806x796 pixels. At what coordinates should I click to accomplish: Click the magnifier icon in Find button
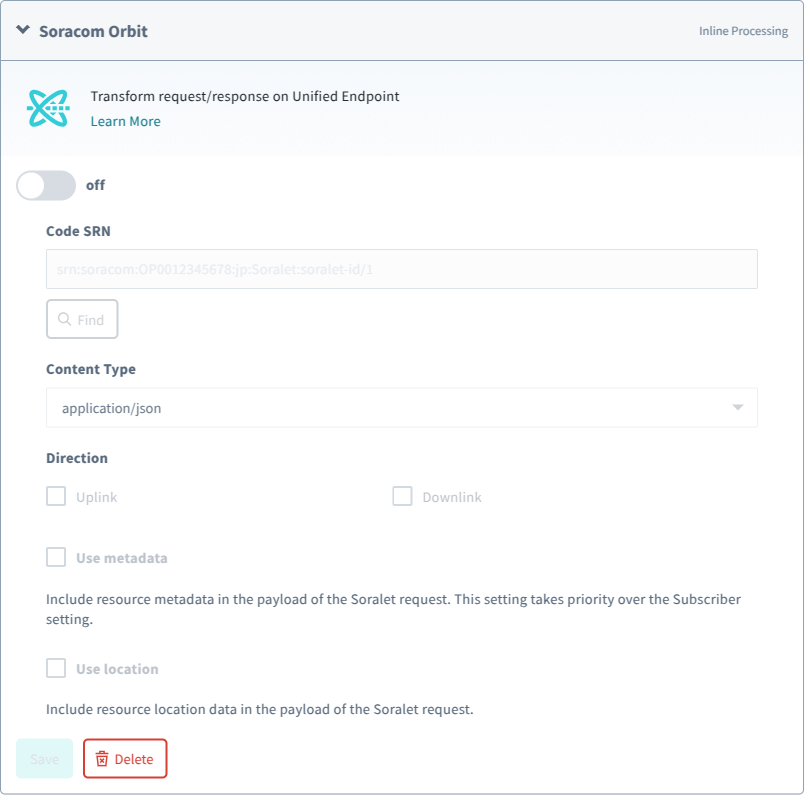(65, 320)
